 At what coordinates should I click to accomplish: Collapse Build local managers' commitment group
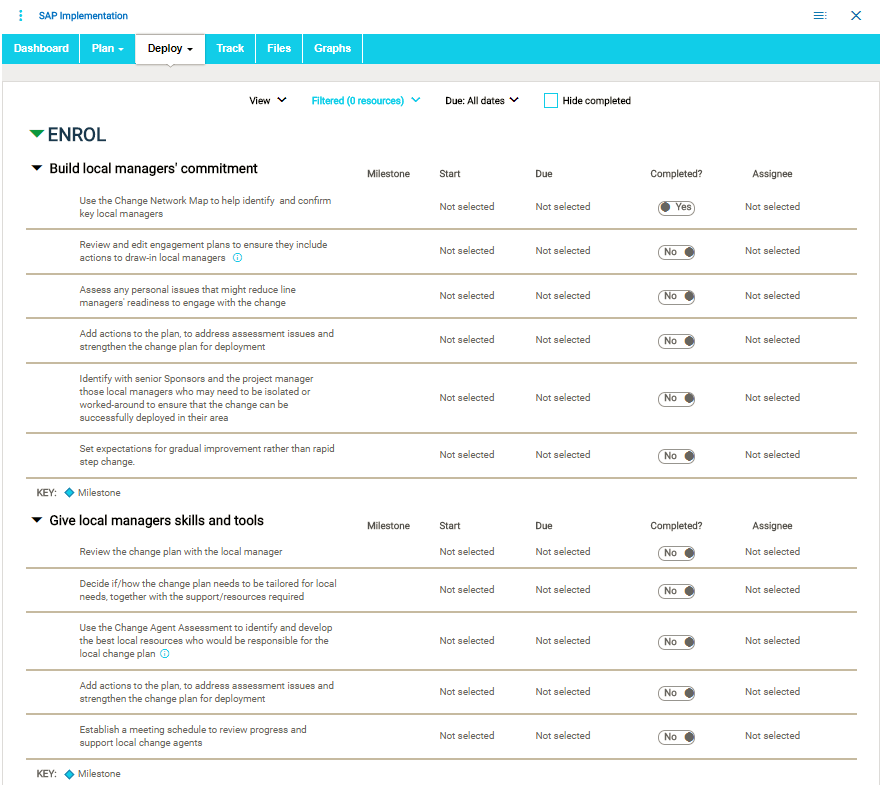pos(37,169)
